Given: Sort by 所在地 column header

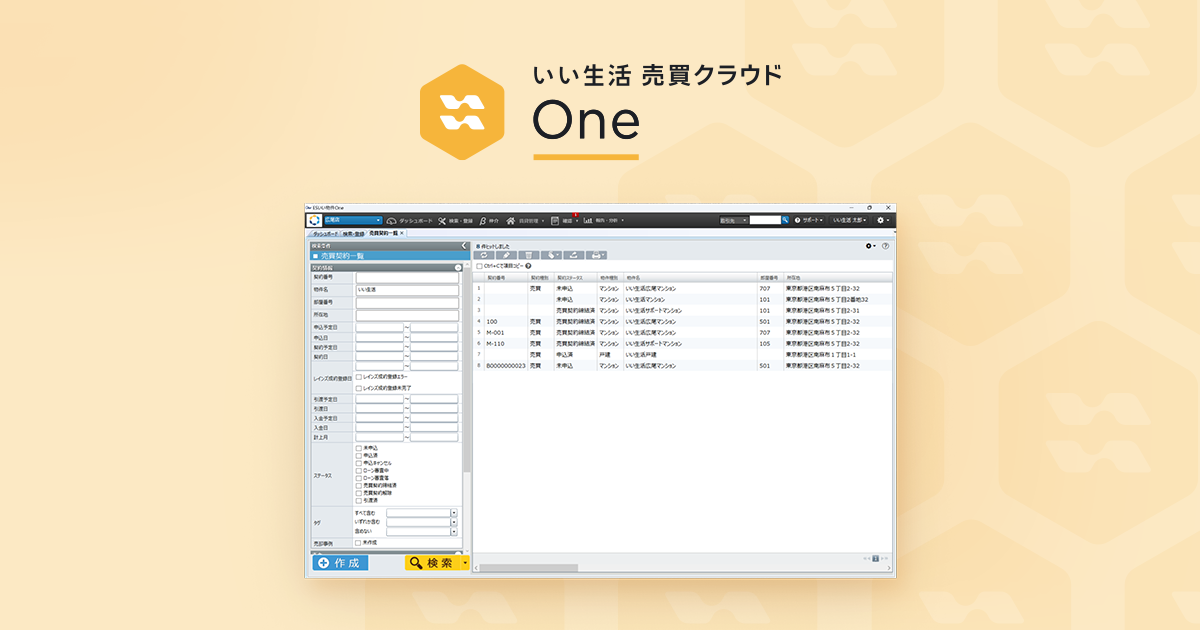Looking at the screenshot, I should point(838,277).
